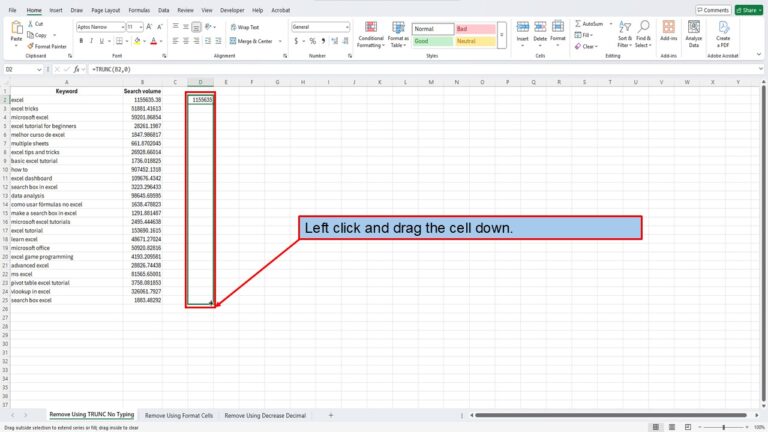Click Create a PDF
Image resolution: width=768 pixels, height=432 pixels.
(x=723, y=34)
